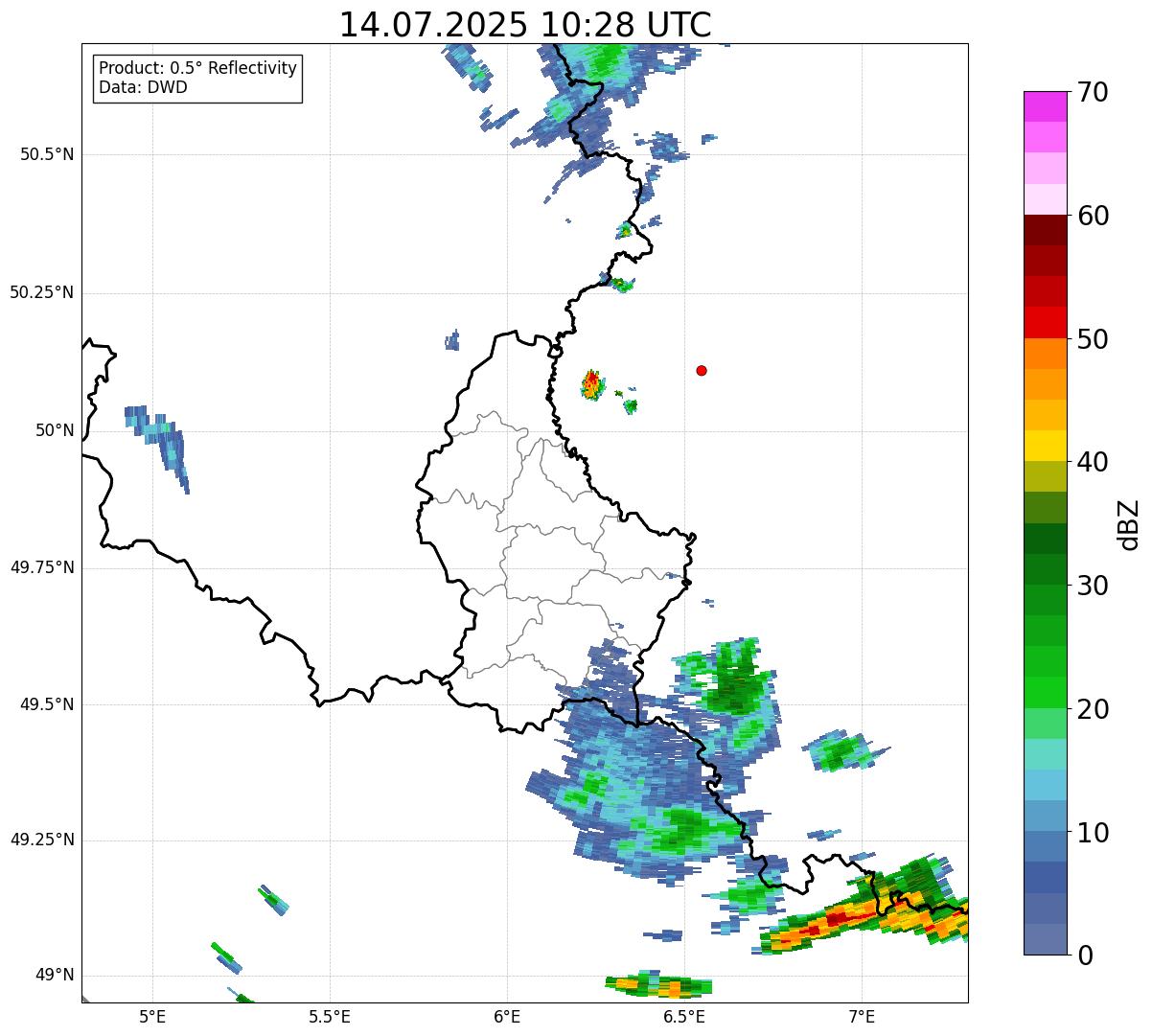The width and height of the screenshot is (1152, 1036).
Task: Click the colorbar 40 tick label
Action: click(1093, 462)
